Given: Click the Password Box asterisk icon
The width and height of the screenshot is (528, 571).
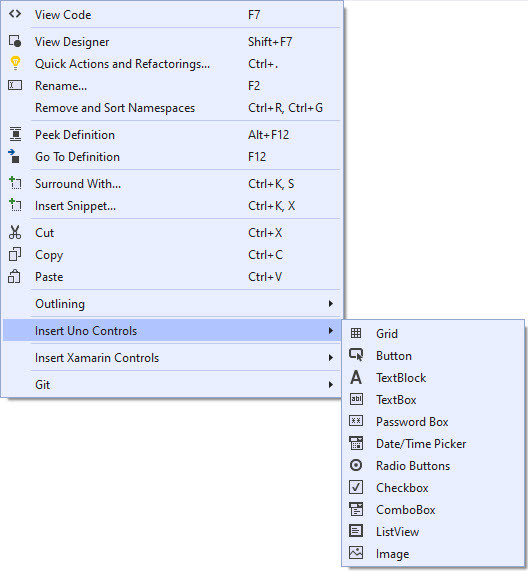Looking at the screenshot, I should [356, 421].
